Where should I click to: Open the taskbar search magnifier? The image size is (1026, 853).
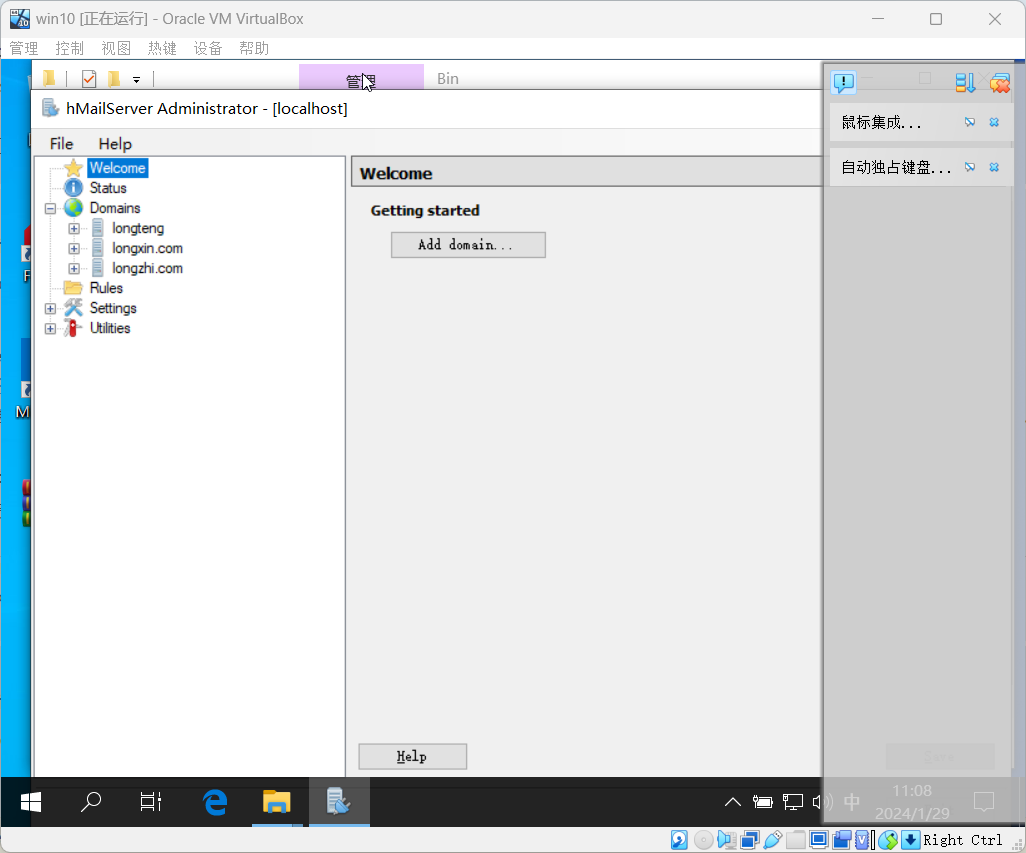[91, 802]
